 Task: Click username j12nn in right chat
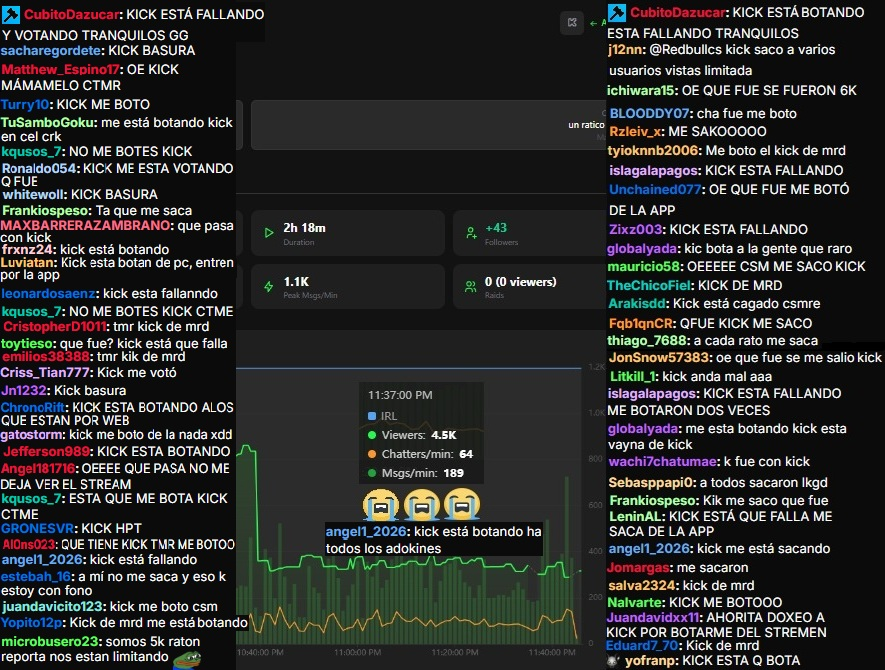[625, 50]
